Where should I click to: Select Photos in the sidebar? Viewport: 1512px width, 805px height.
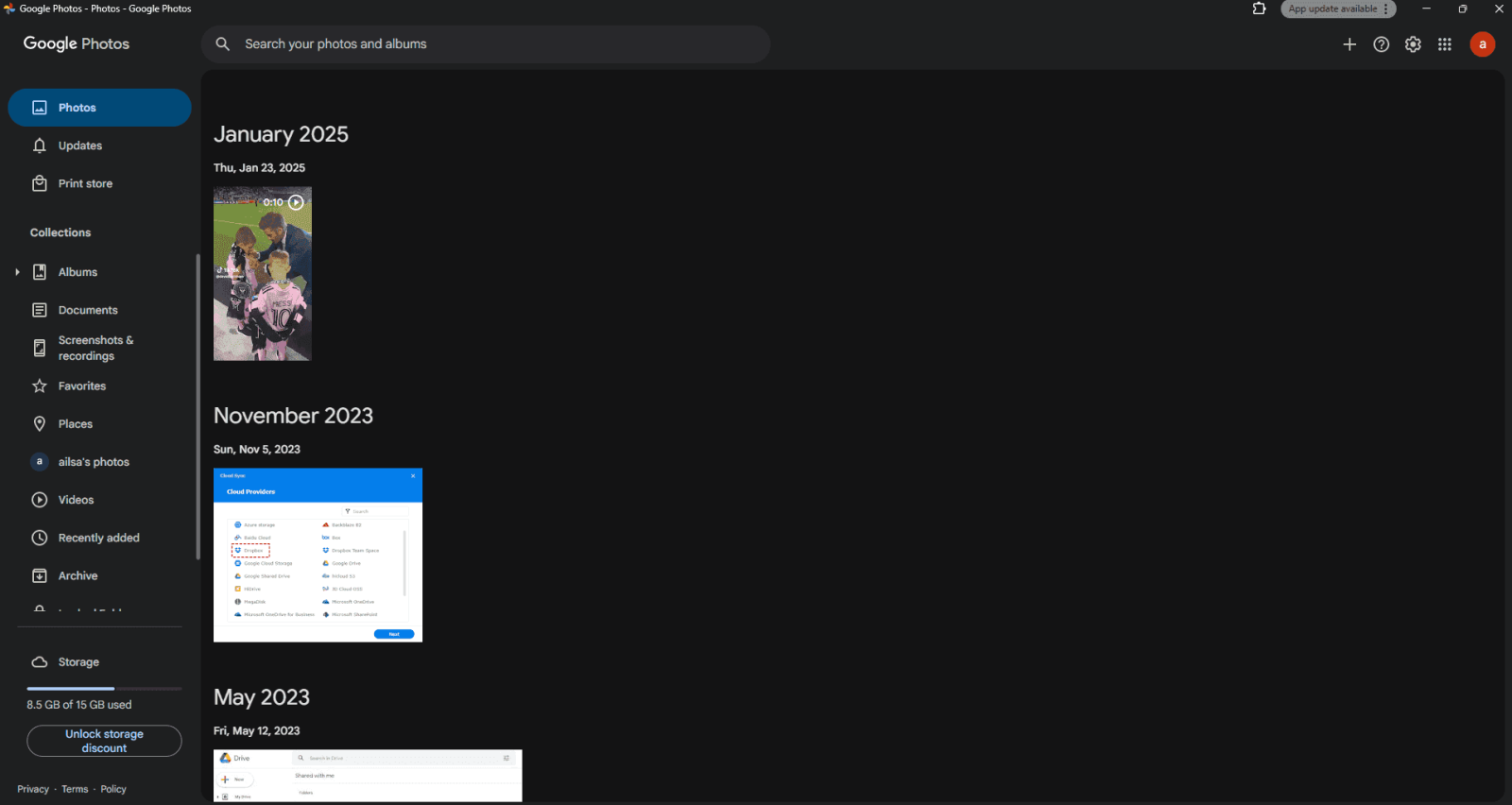(99, 108)
